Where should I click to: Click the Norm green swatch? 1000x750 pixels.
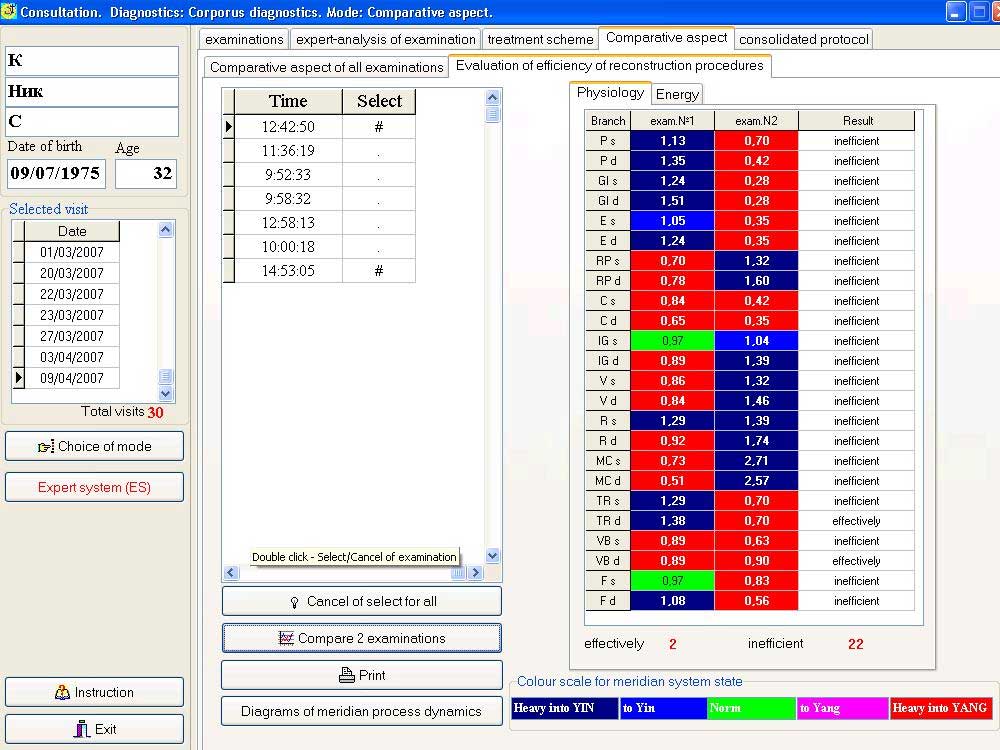(x=752, y=708)
